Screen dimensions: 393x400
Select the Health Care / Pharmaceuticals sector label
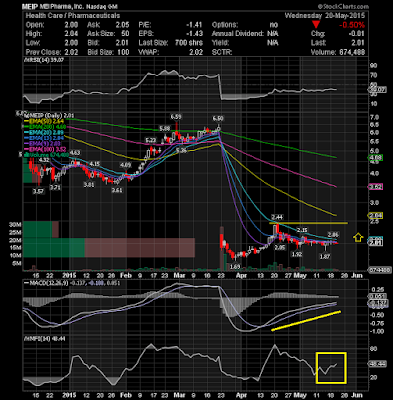click(x=73, y=16)
